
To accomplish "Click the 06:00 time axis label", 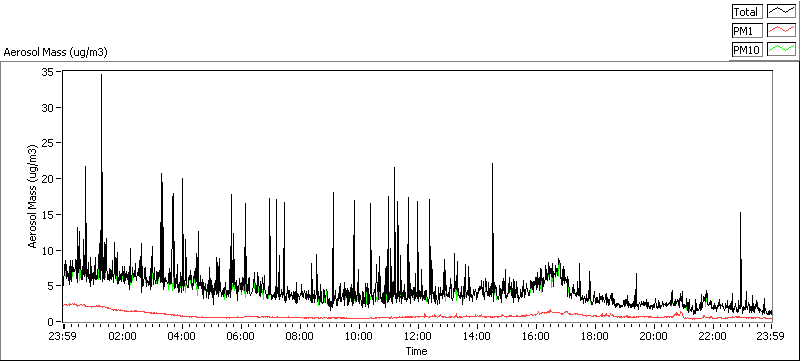I will (241, 337).
